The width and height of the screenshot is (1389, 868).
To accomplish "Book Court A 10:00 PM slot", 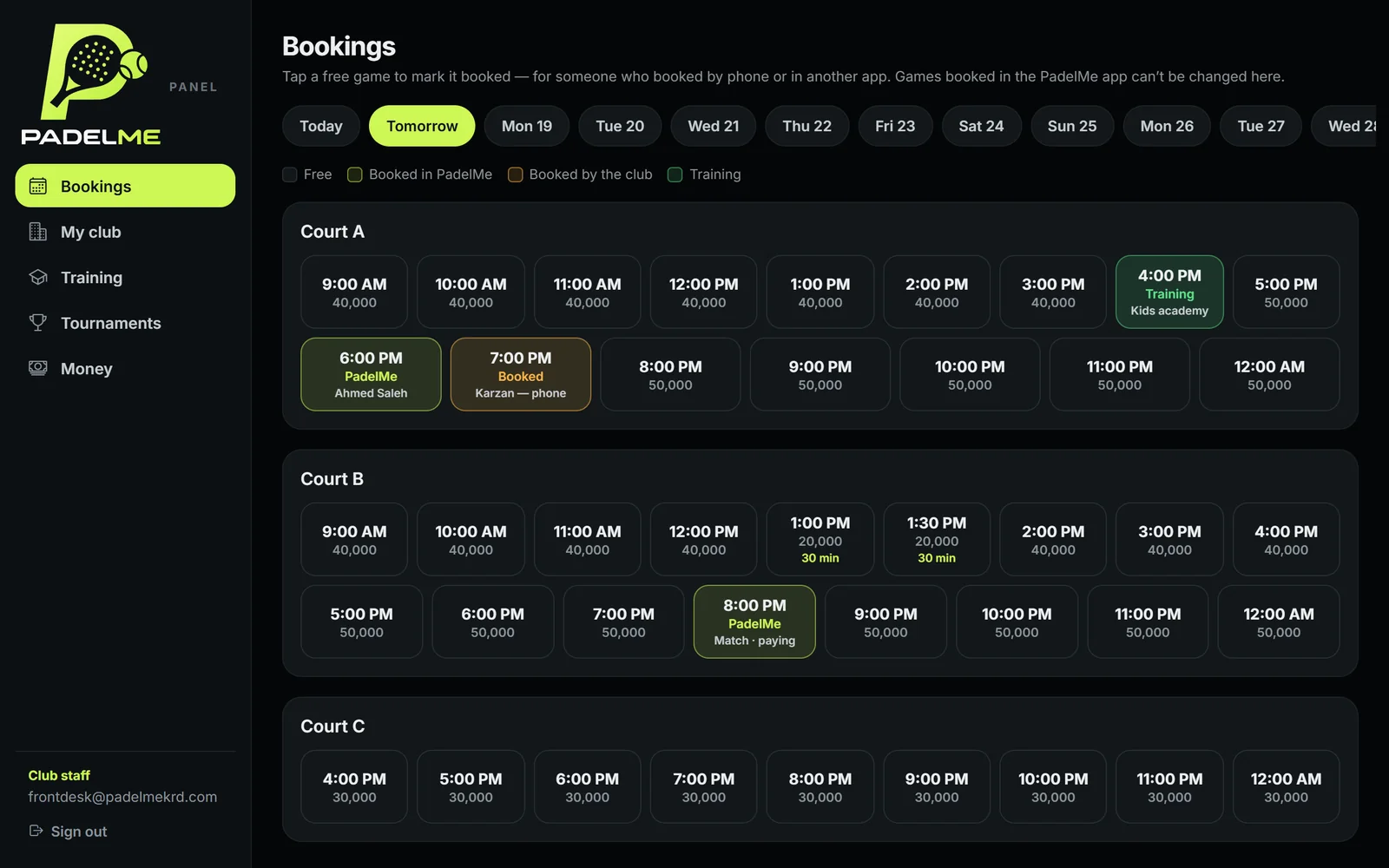I will click(970, 374).
